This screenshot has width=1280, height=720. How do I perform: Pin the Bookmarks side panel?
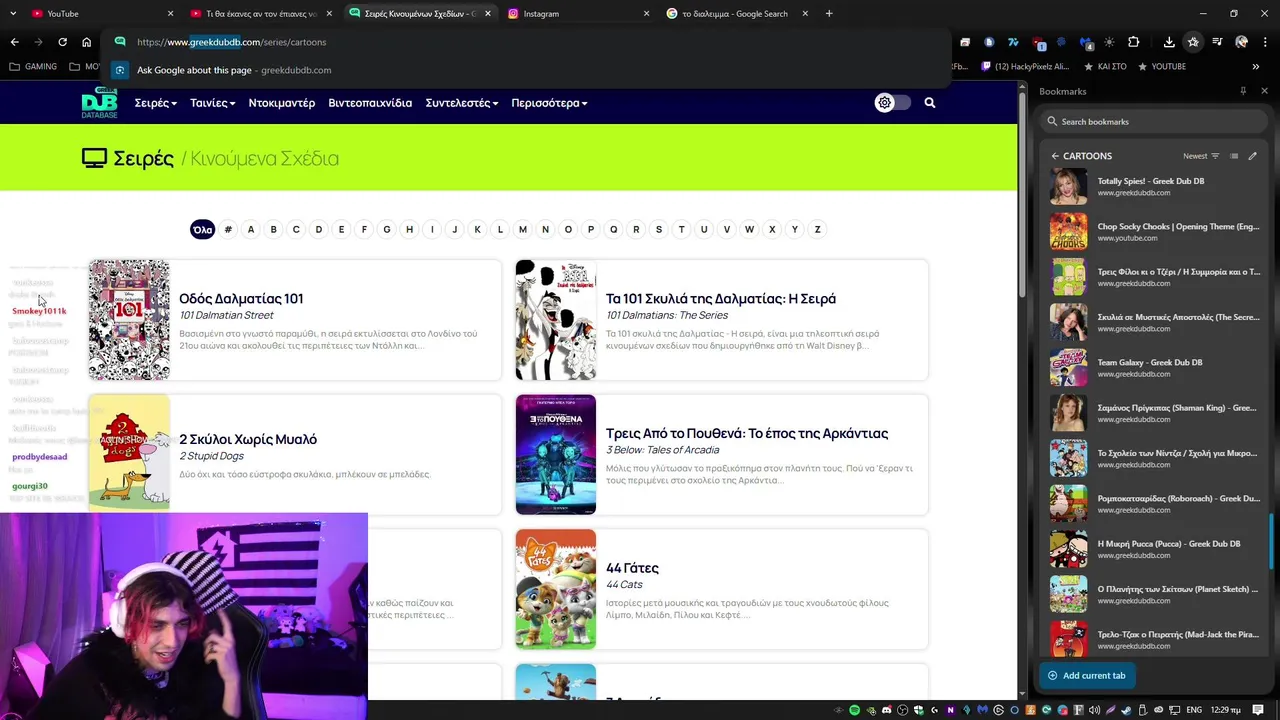1243,91
